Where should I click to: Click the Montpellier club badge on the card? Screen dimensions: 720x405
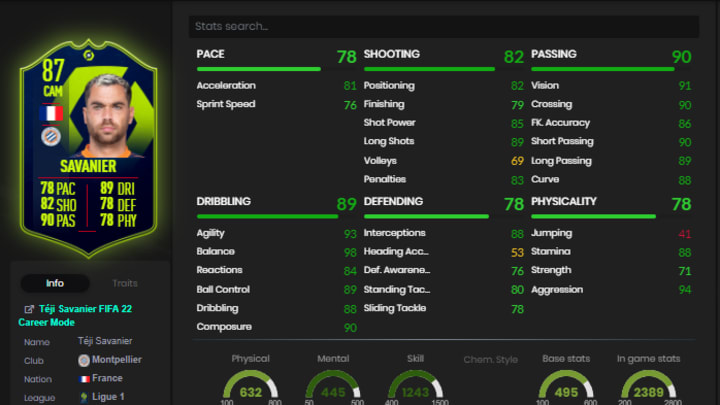pyautogui.click(x=51, y=136)
